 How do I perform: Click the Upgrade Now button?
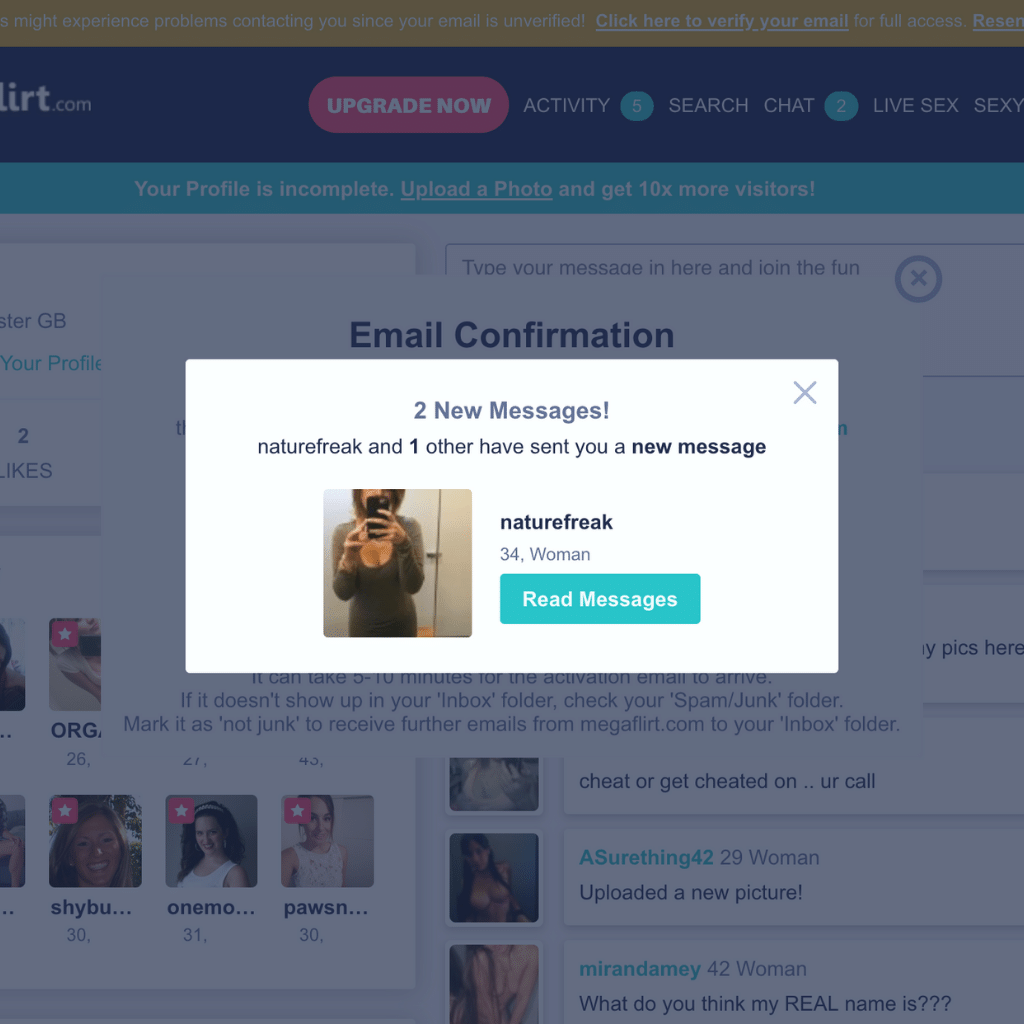point(408,105)
